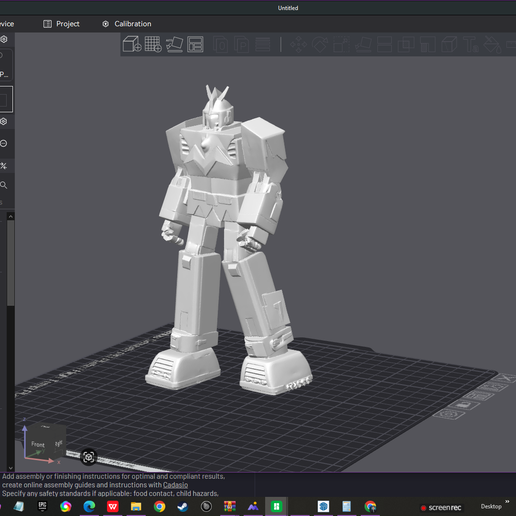The width and height of the screenshot is (516, 516).
Task: Select the robot model on the plate
Action: point(226,240)
